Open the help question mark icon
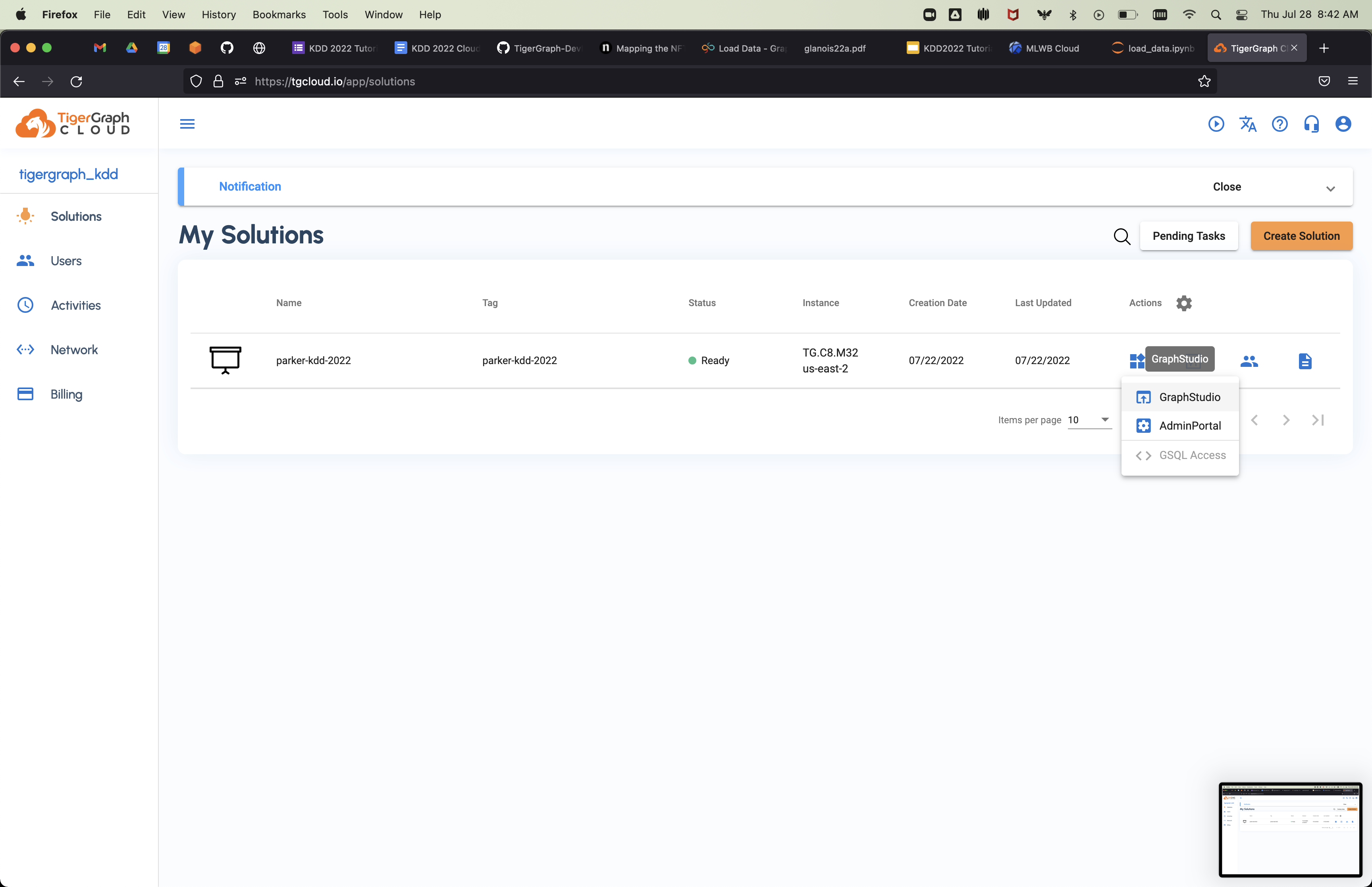Screen dimensions: 1372x887 (1280, 124)
